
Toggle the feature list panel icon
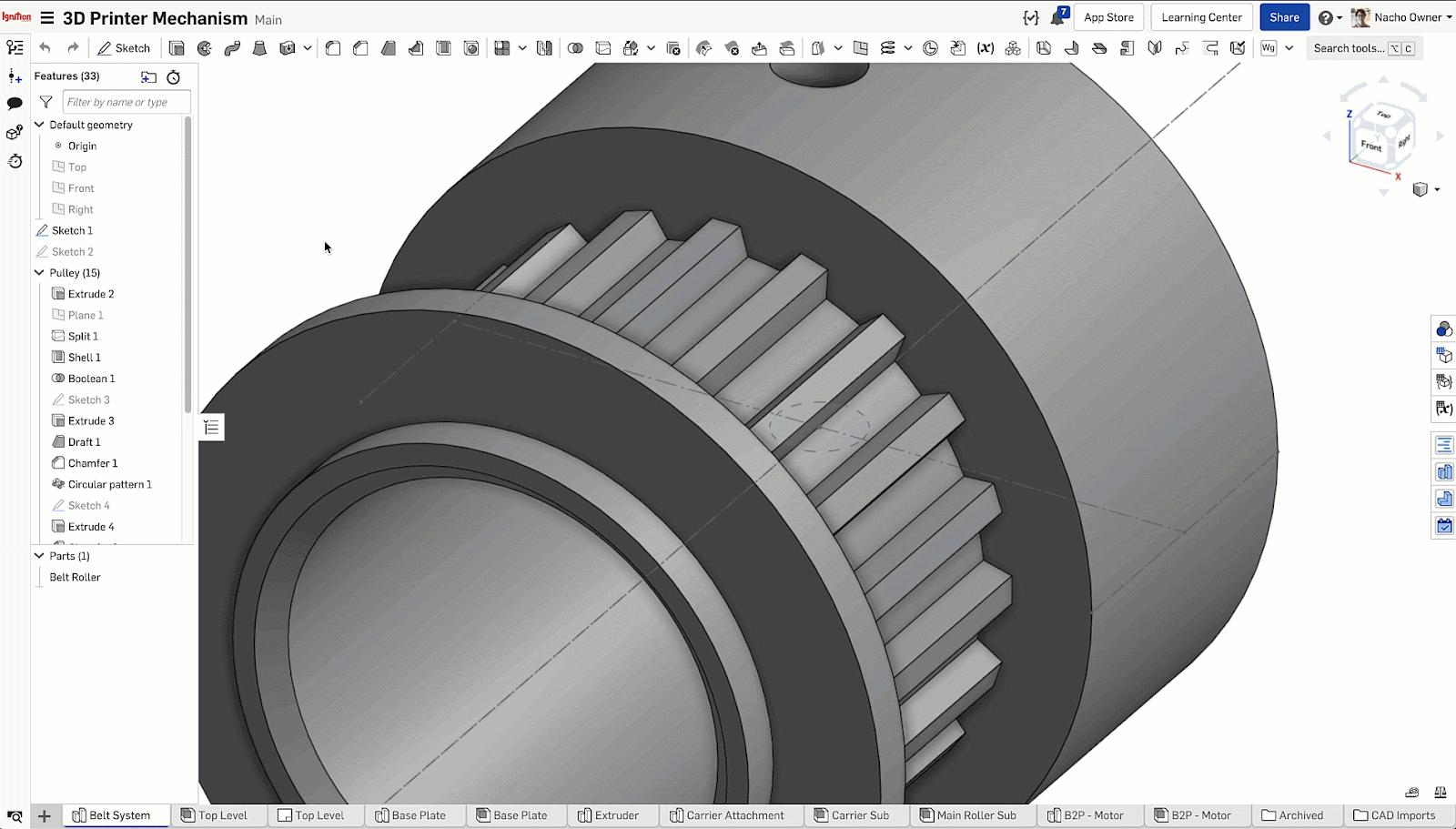[x=15, y=48]
